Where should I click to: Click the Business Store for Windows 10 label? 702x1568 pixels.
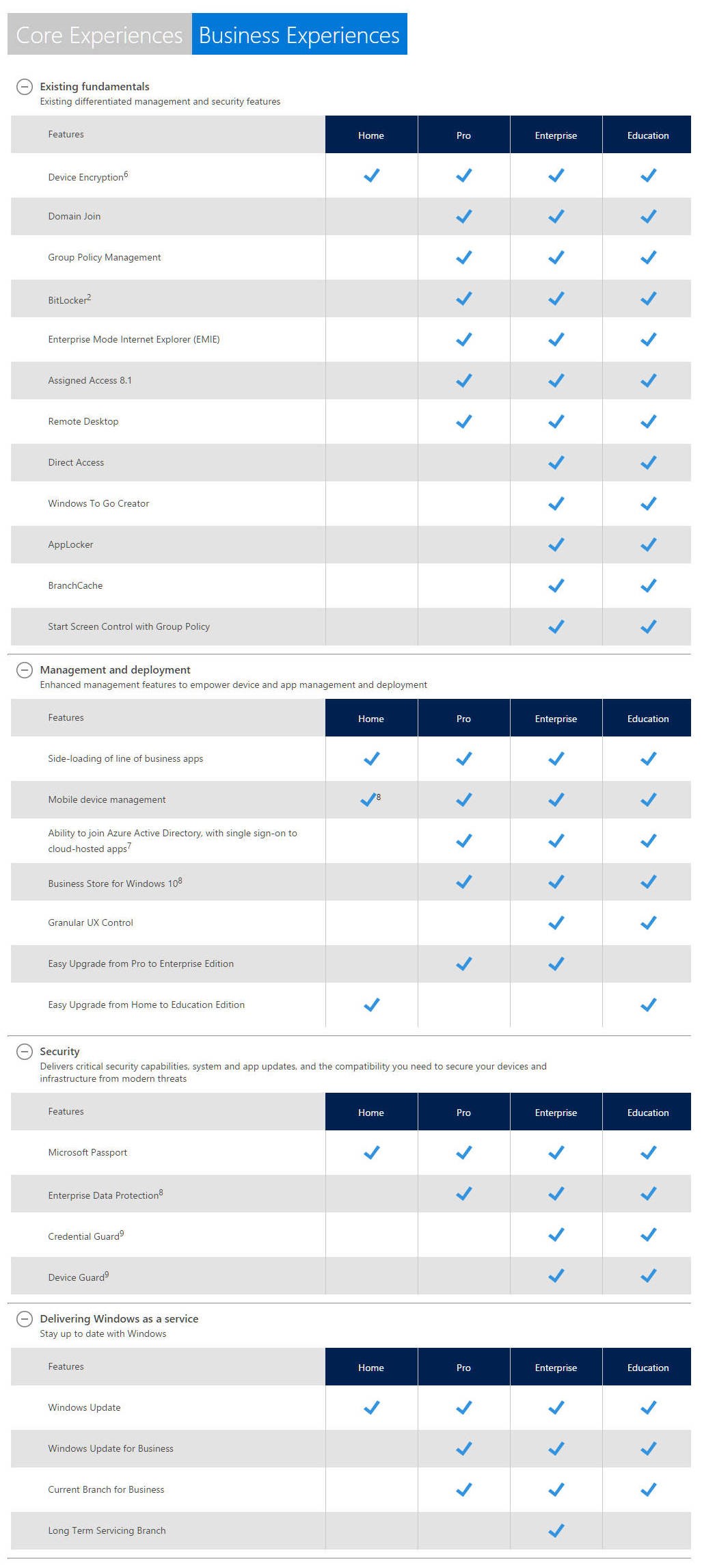click(x=115, y=883)
